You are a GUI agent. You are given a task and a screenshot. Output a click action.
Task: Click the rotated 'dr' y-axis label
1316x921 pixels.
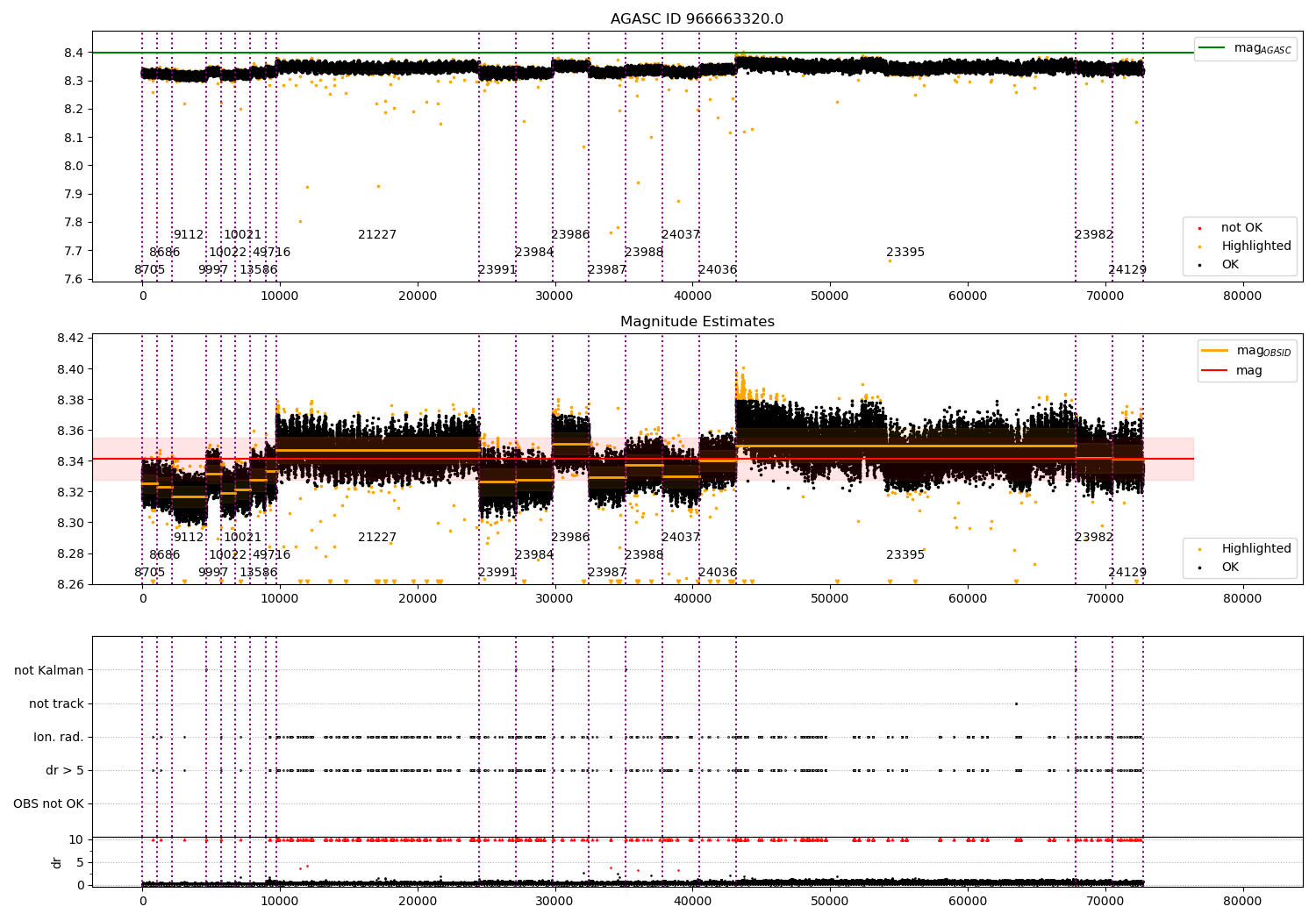(x=57, y=862)
